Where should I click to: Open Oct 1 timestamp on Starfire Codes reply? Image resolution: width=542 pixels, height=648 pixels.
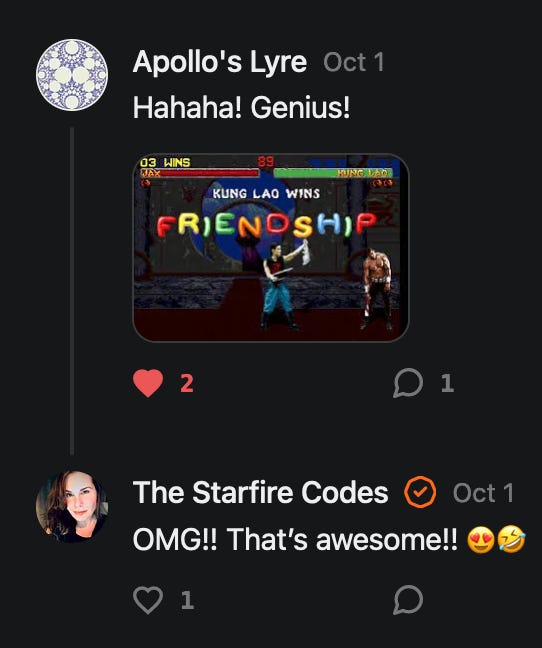(483, 493)
